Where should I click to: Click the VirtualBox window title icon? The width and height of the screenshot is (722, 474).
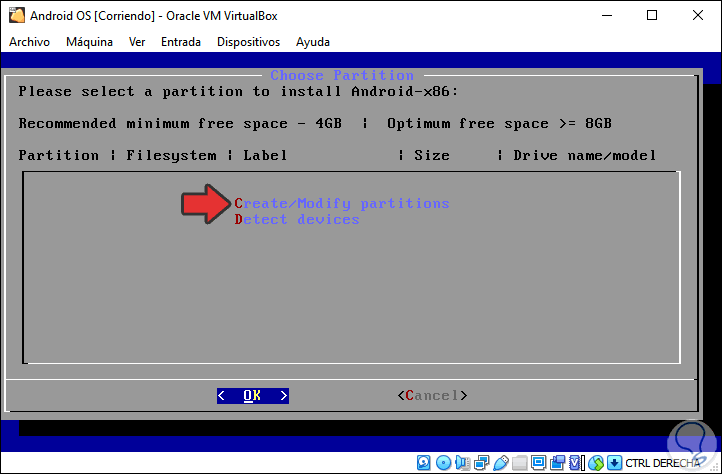click(17, 15)
